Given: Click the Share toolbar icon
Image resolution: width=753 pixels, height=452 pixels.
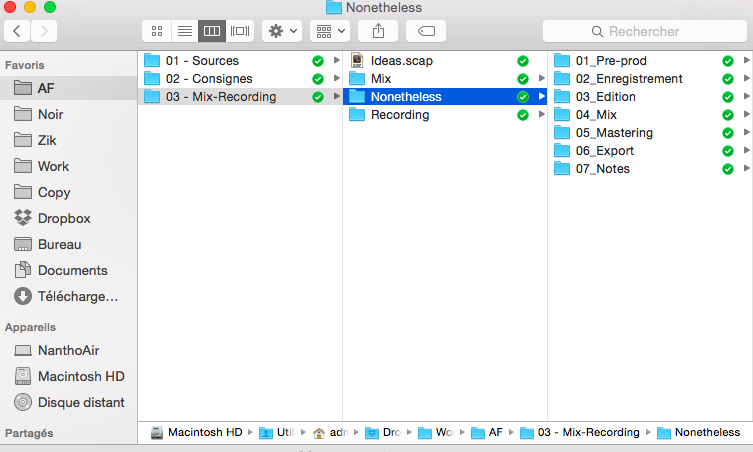Looking at the screenshot, I should click(378, 31).
